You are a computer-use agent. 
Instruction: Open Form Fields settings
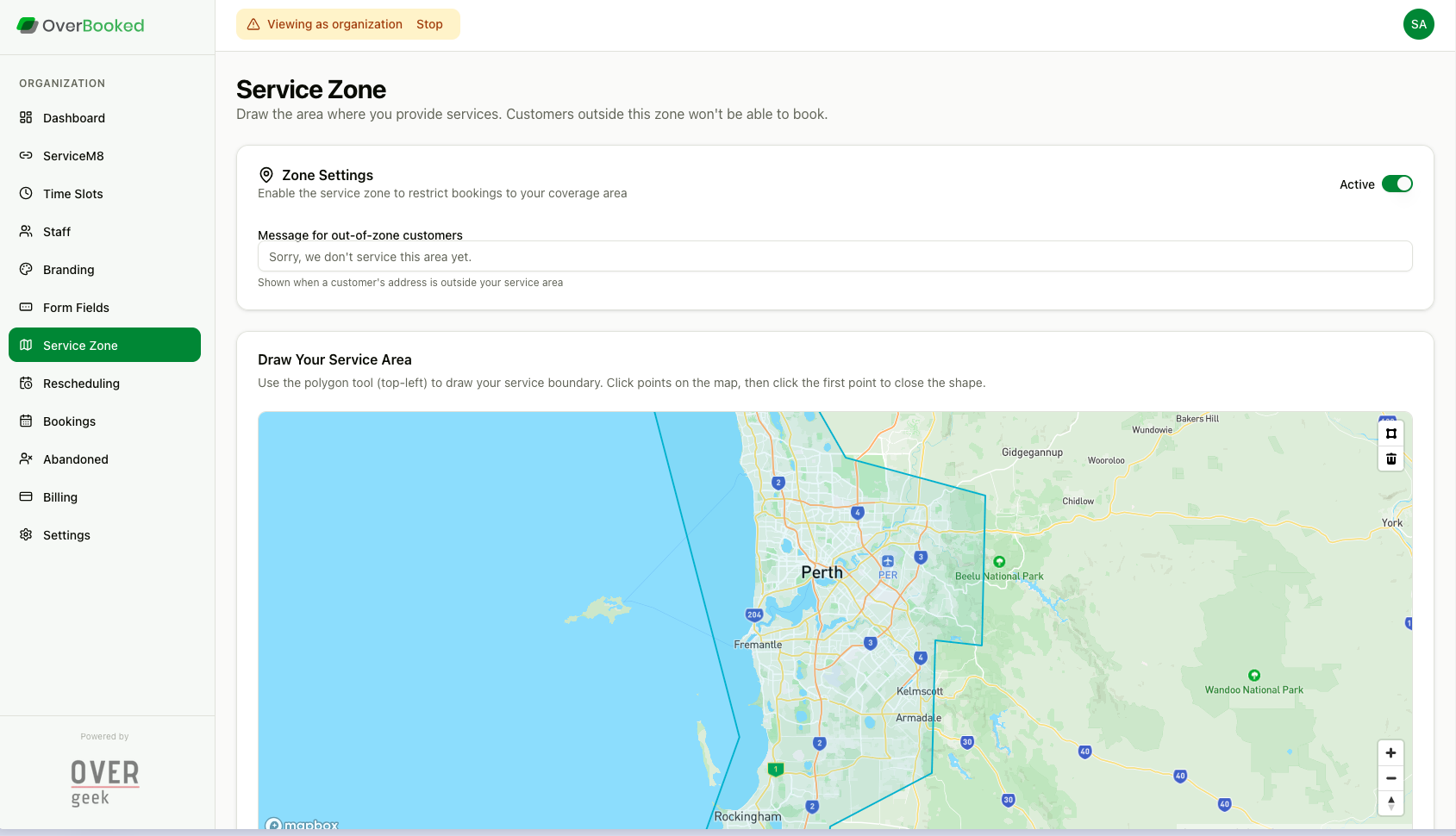click(x=76, y=307)
